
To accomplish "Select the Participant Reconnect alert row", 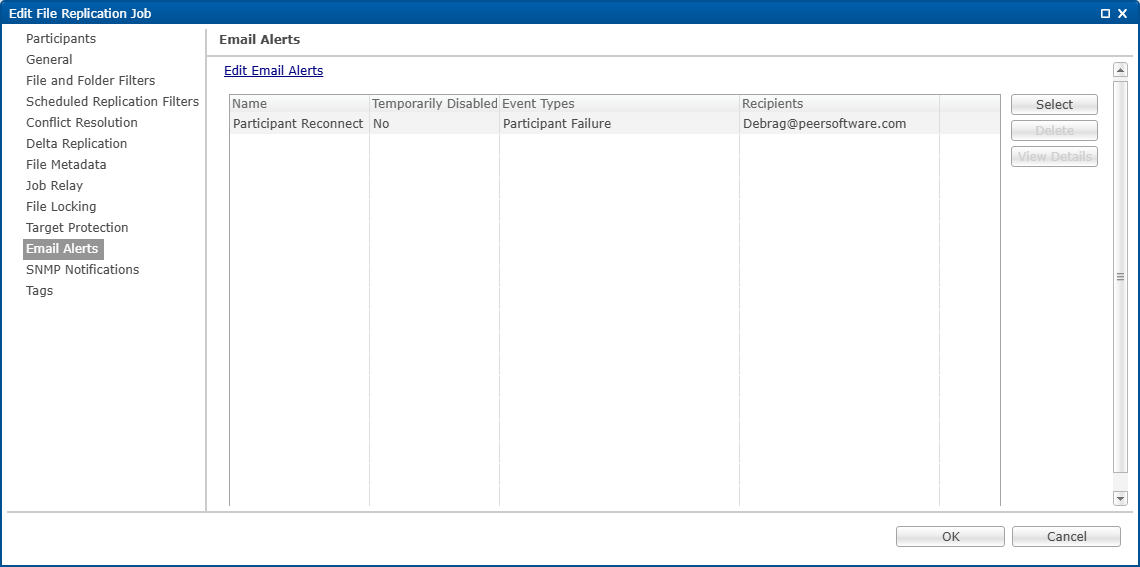I will (x=298, y=124).
